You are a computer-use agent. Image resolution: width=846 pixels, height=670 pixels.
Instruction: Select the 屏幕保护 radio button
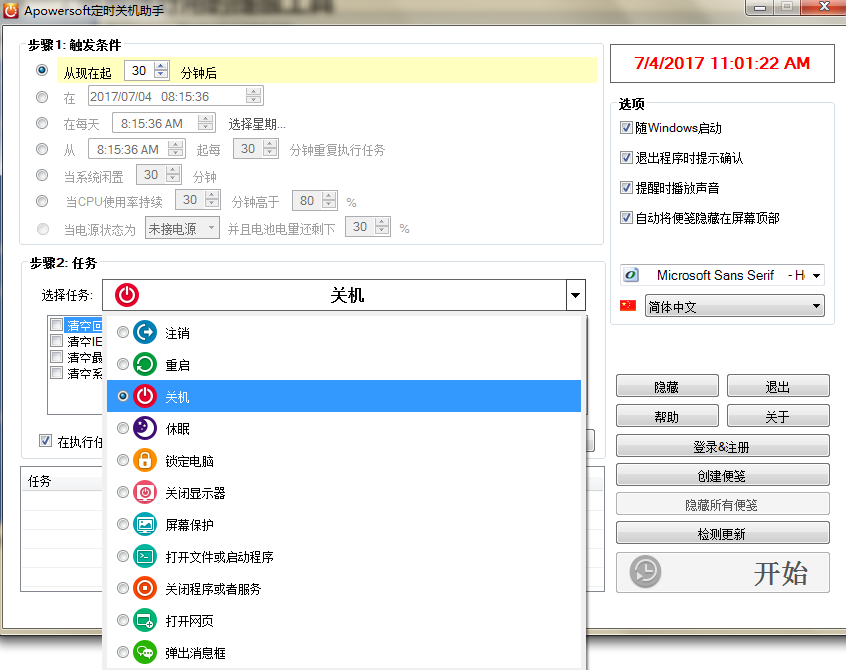pyautogui.click(x=122, y=524)
